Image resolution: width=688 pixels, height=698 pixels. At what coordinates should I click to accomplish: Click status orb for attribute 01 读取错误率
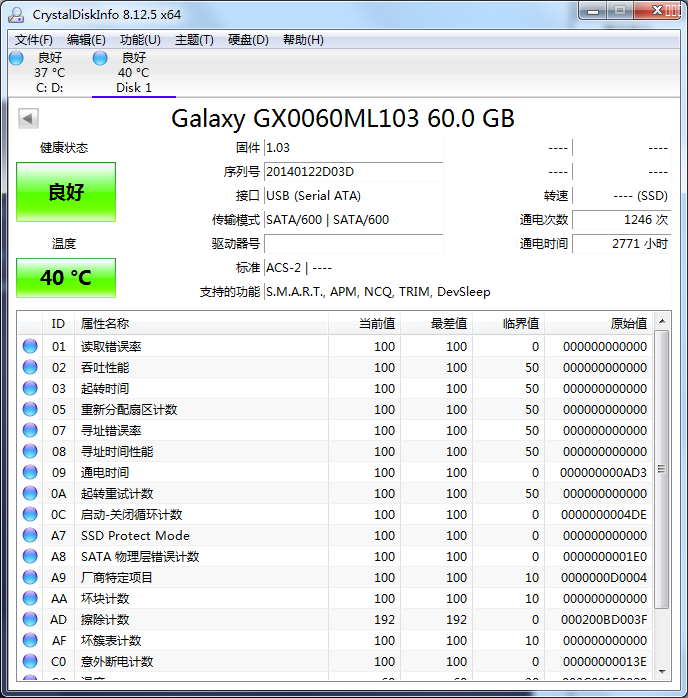[30, 346]
